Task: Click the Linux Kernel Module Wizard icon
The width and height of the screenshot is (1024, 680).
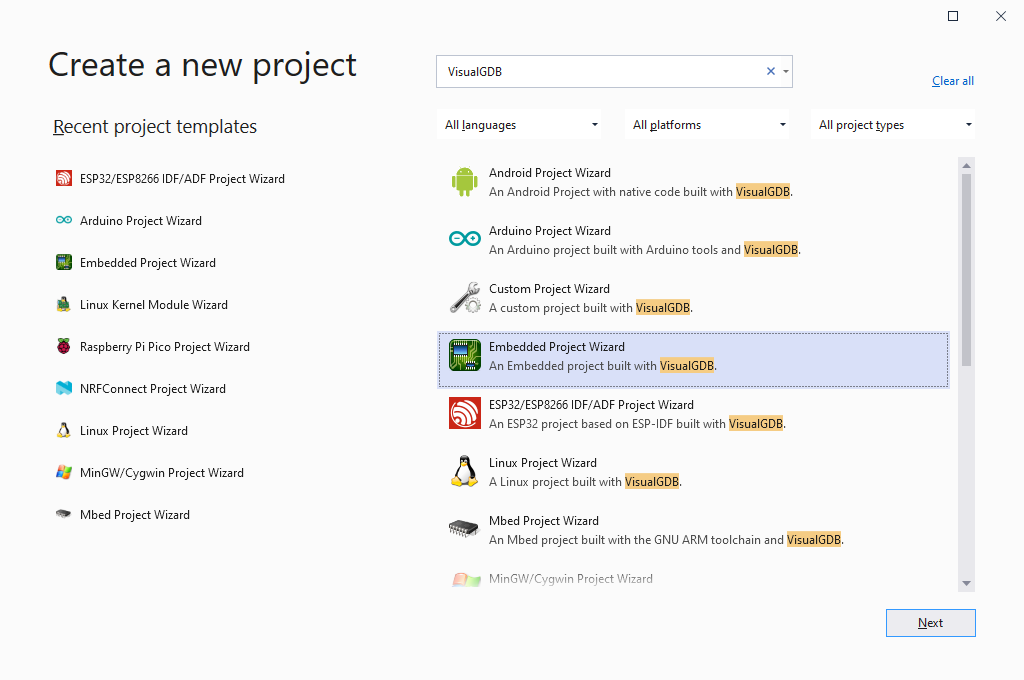Action: [x=63, y=304]
